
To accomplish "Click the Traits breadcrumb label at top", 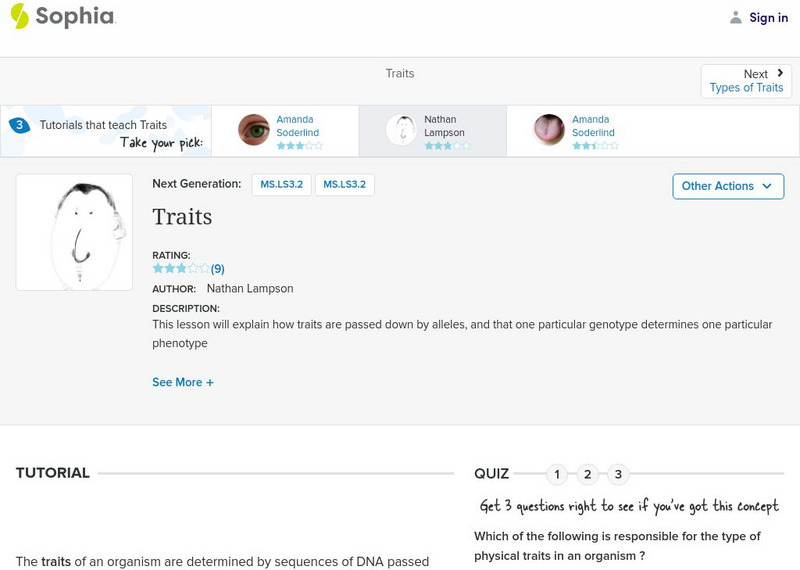I will coord(400,73).
